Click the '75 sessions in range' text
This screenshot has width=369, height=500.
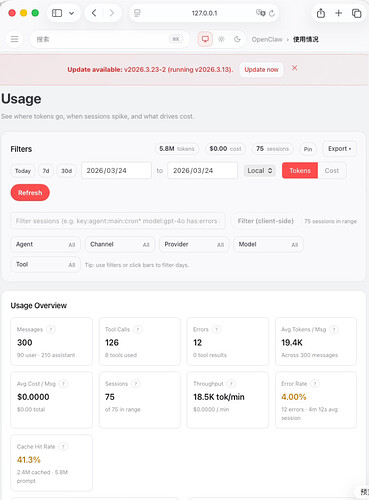click(330, 221)
